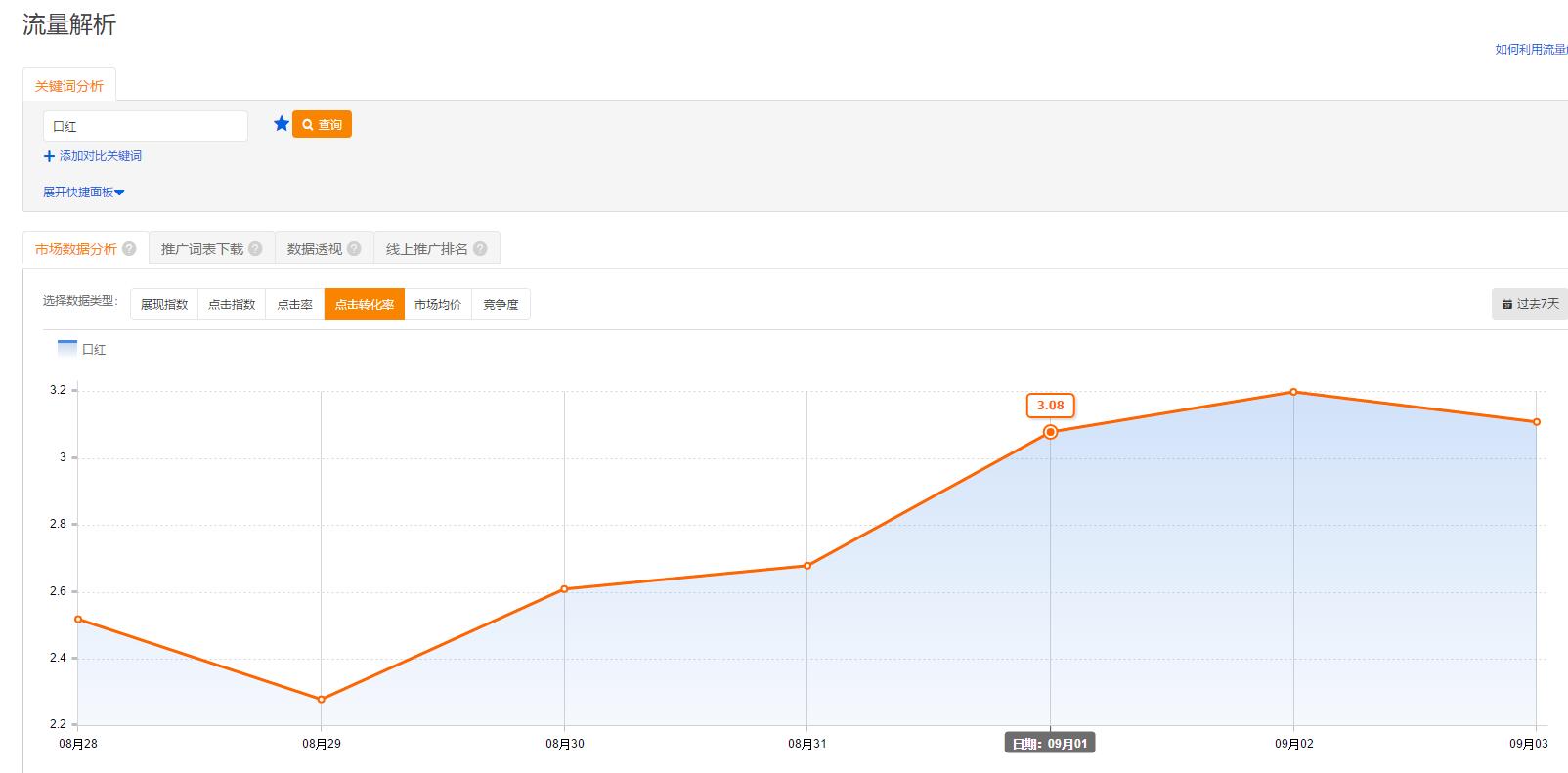Click the 08月28 data point on chart
The height and width of the screenshot is (773, 1568).
pos(78,619)
